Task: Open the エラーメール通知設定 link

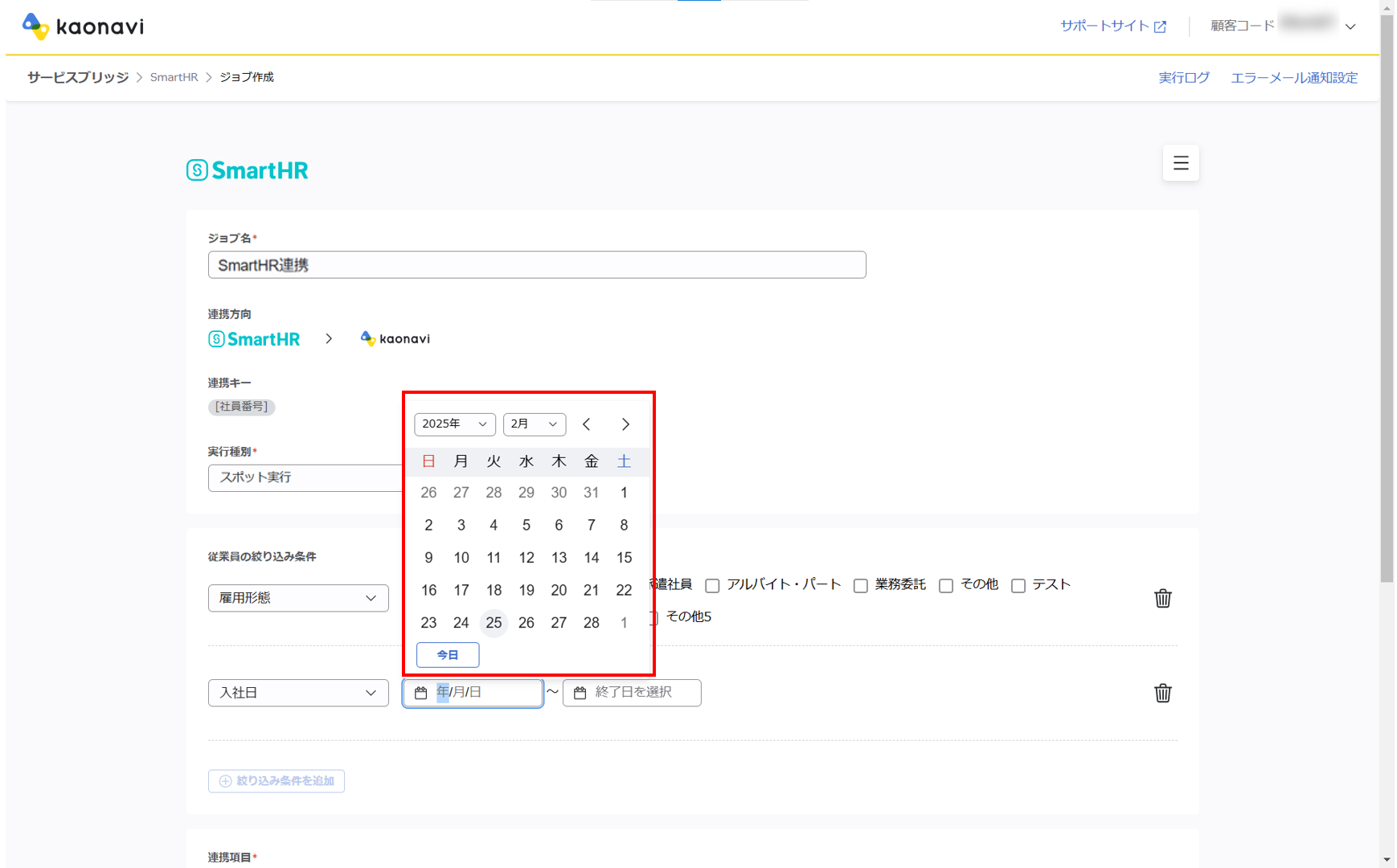Action: [x=1294, y=78]
